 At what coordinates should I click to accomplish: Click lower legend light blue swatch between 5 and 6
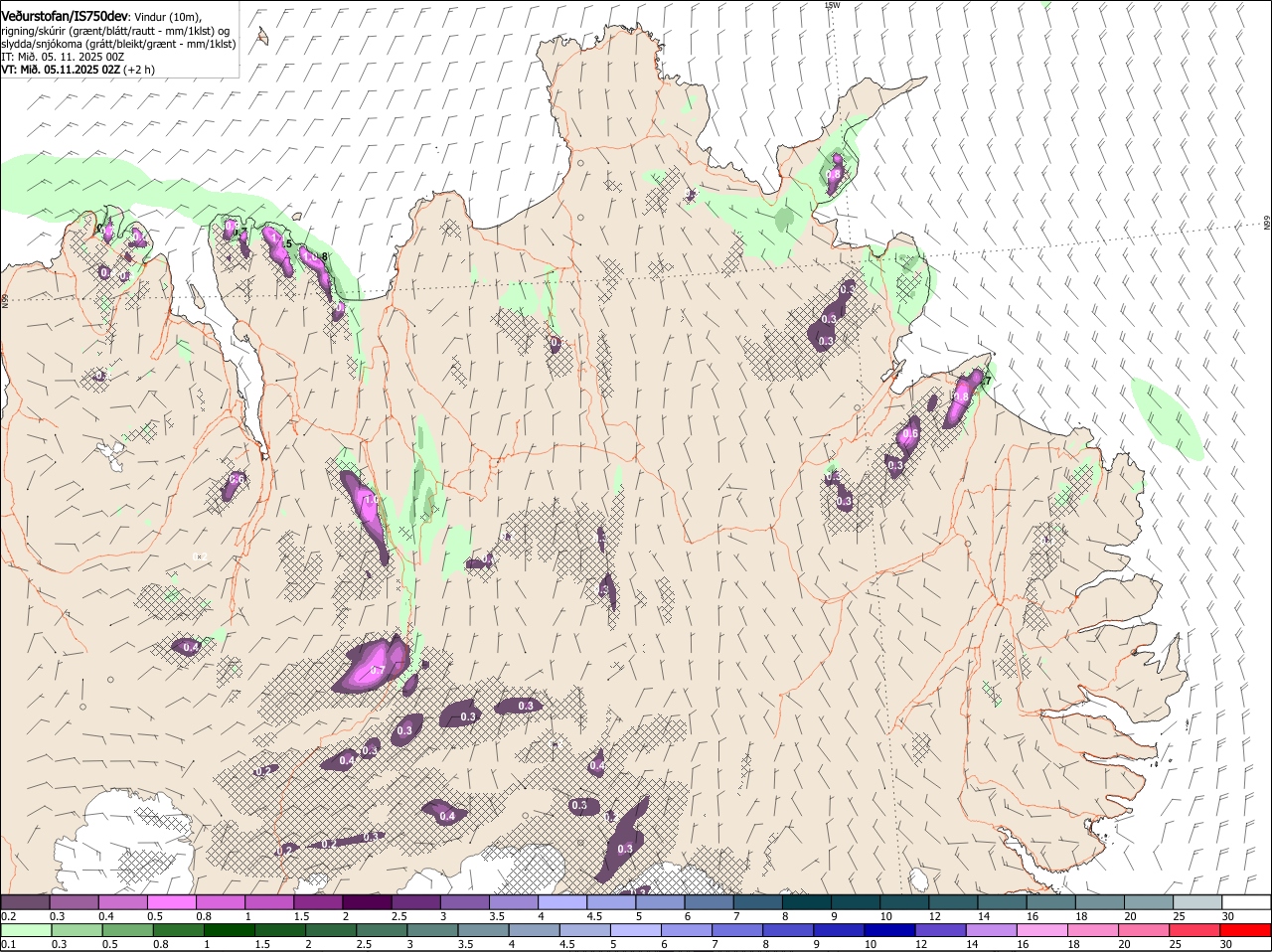click(x=636, y=930)
